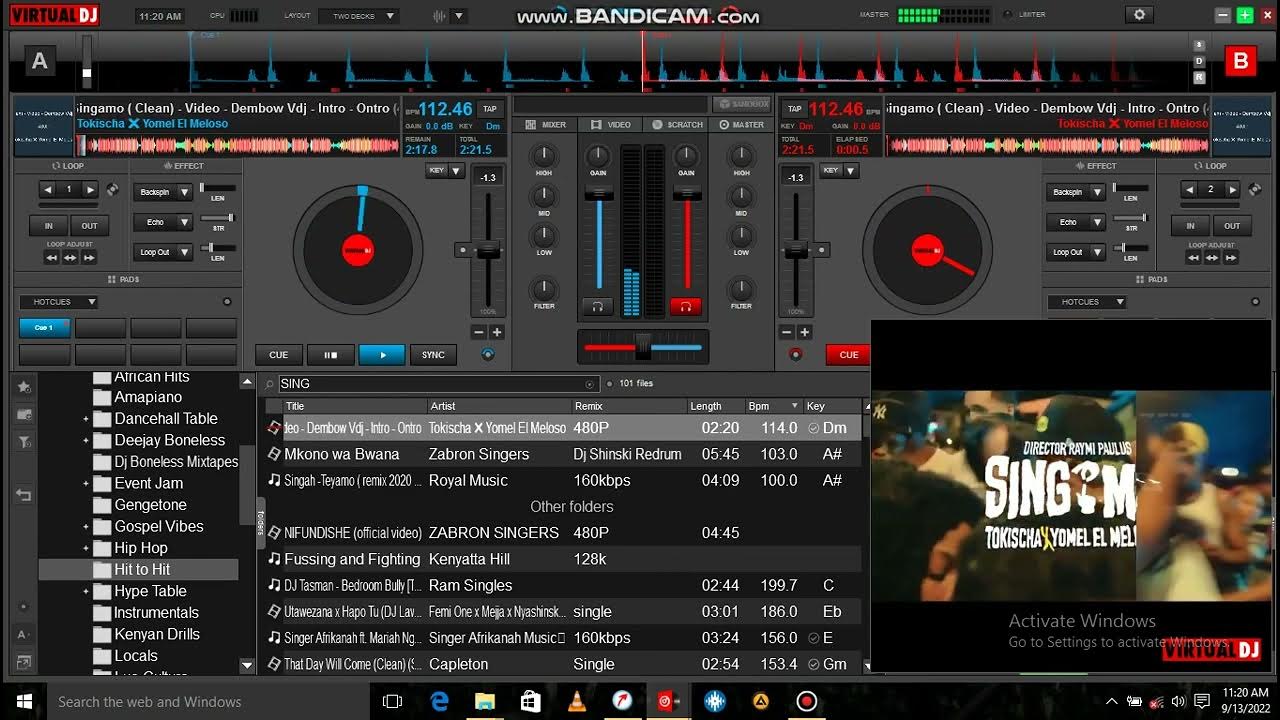Image resolution: width=1280 pixels, height=720 pixels.
Task: Click the deck B red headphone cue button
Action: pyautogui.click(x=686, y=306)
